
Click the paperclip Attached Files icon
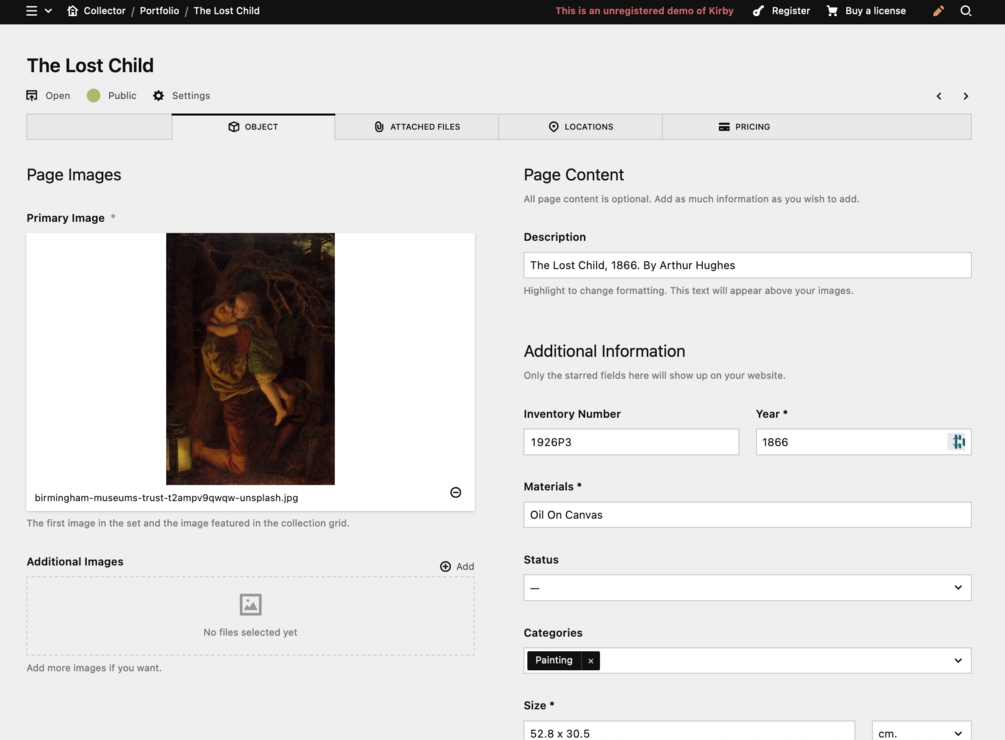point(379,127)
